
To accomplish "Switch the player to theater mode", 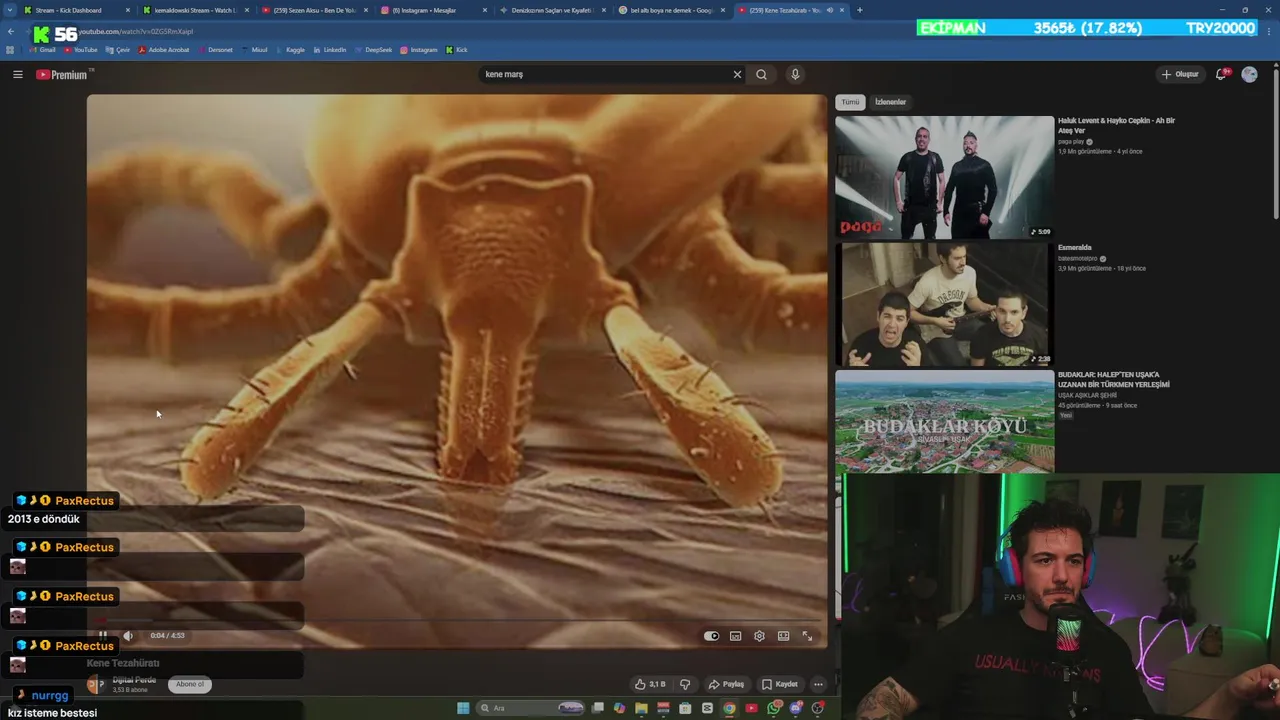I will tap(783, 636).
